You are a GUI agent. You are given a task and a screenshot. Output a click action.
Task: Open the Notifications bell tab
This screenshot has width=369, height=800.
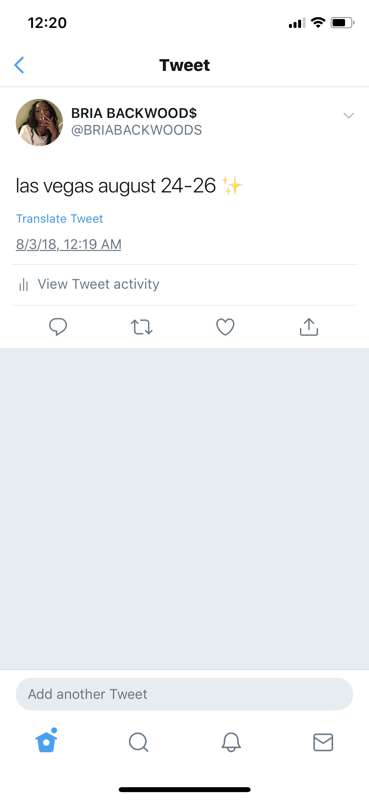coord(231,742)
